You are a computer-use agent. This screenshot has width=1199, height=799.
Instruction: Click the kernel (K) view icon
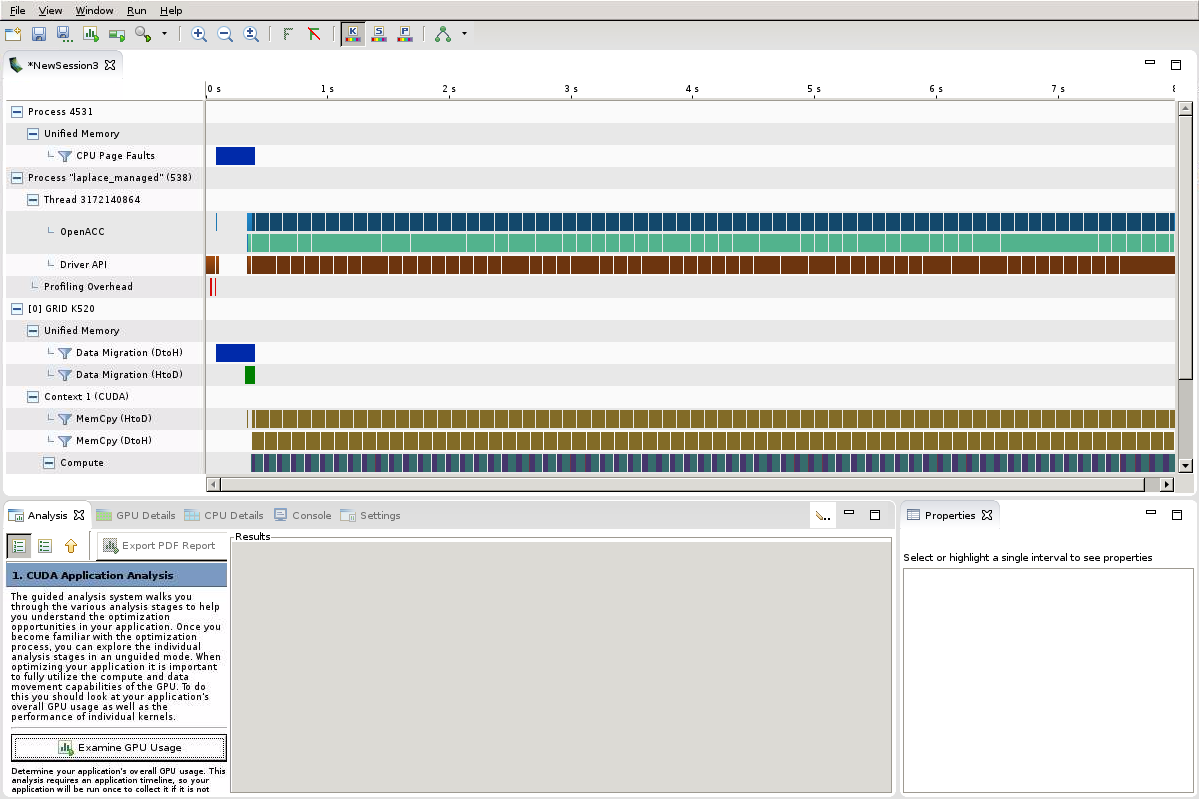[x=352, y=34]
